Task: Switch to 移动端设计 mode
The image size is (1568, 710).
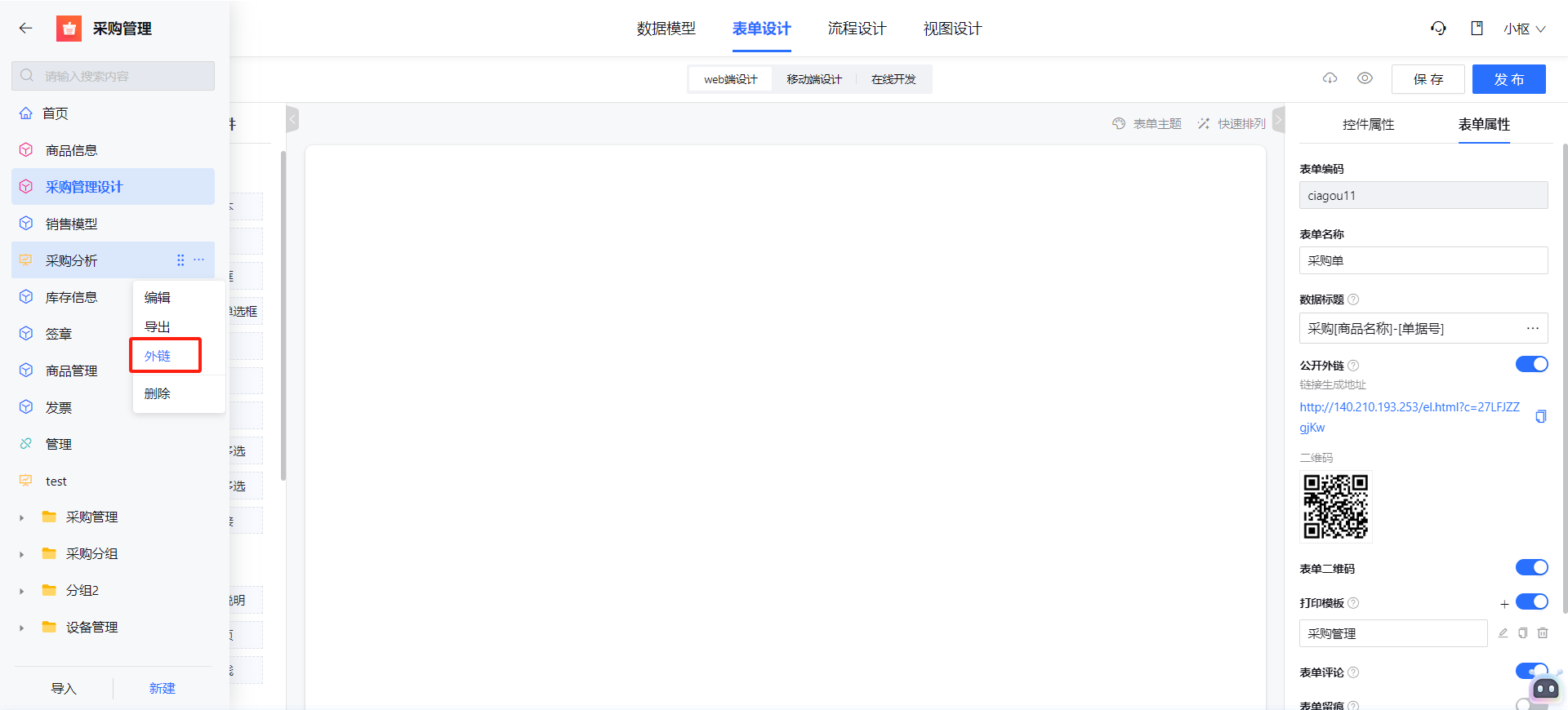Action: [x=814, y=79]
